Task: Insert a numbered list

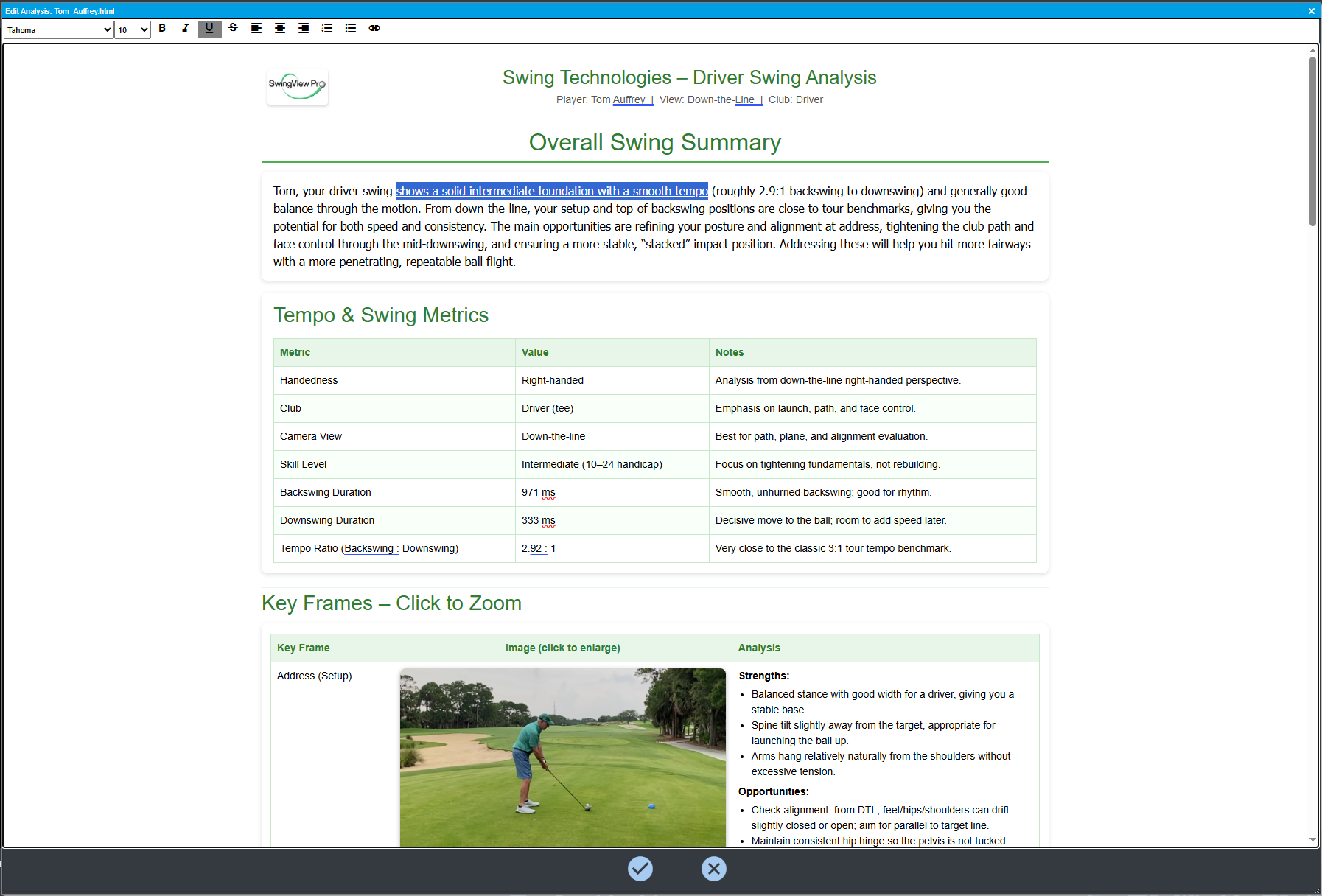Action: 327,29
